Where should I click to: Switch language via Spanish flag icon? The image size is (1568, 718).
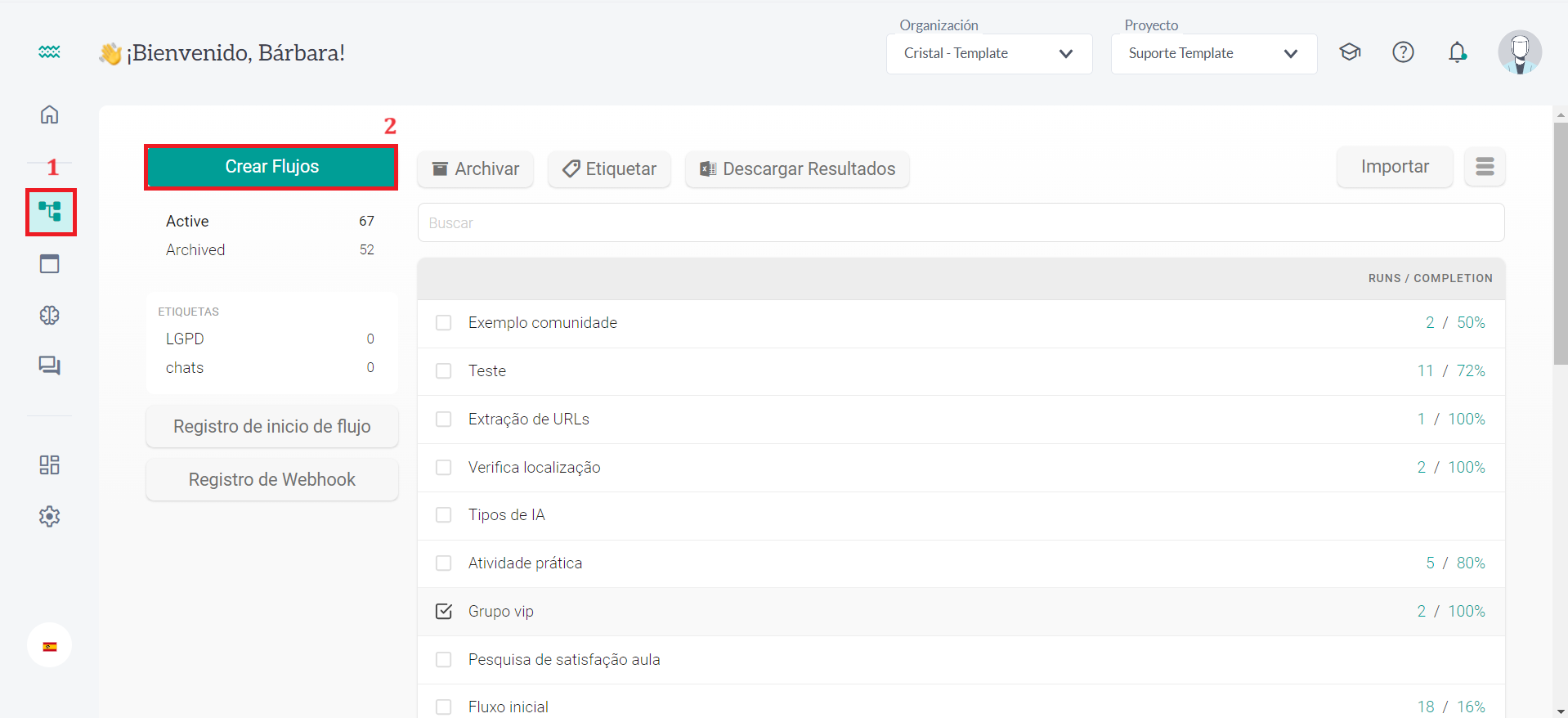click(50, 646)
